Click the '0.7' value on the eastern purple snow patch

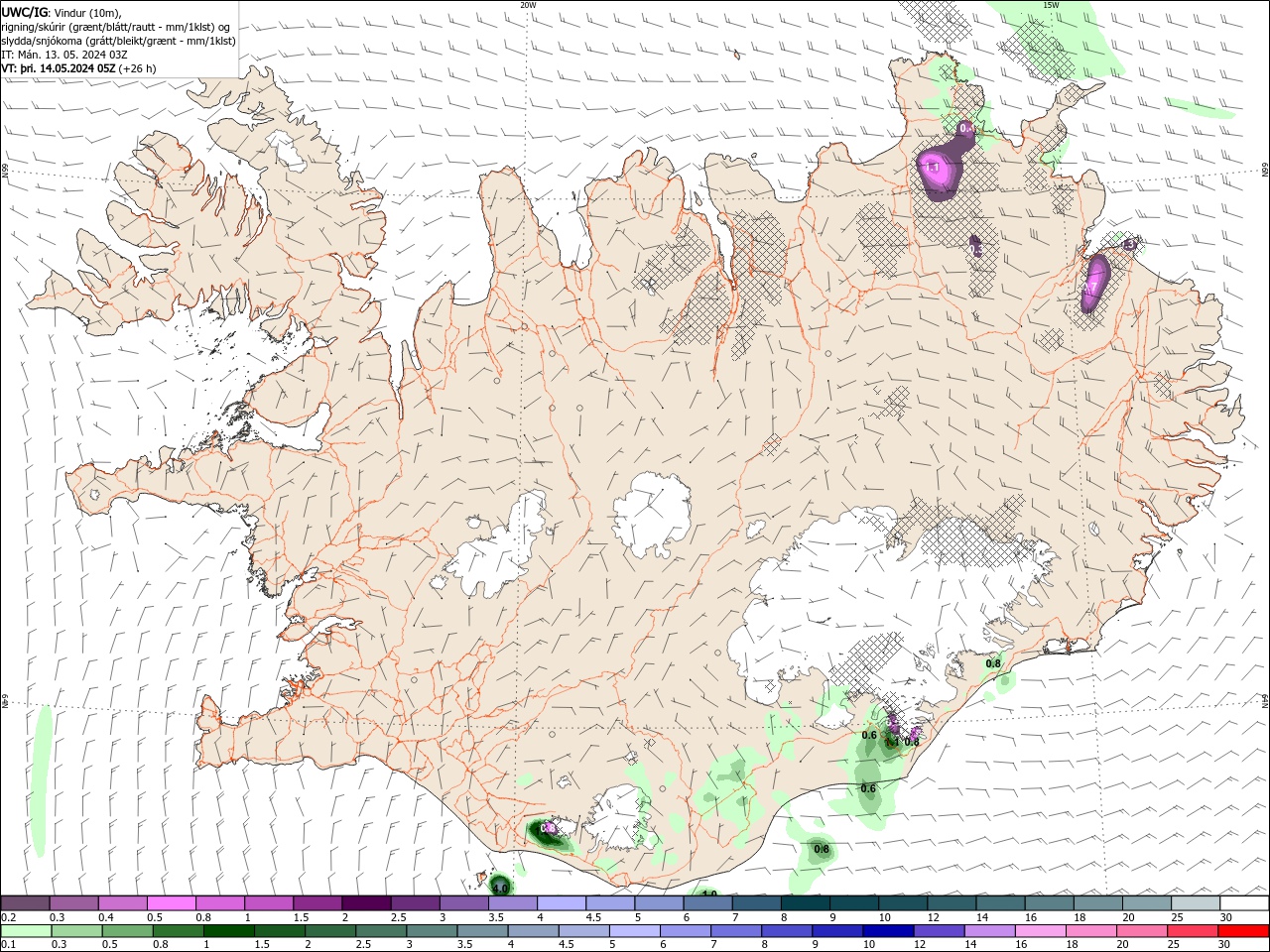click(1089, 289)
